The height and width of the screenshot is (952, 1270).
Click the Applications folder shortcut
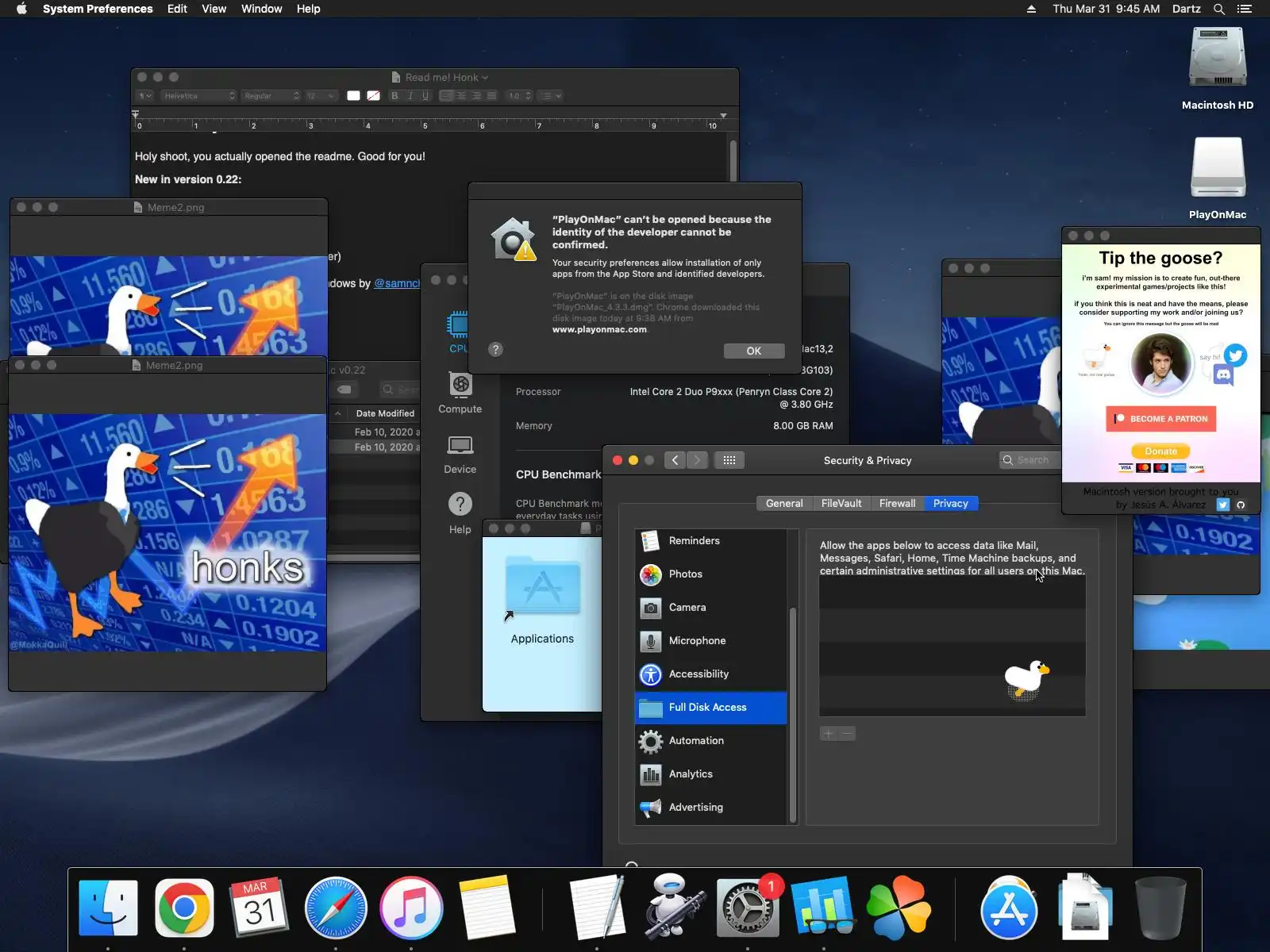point(542,601)
